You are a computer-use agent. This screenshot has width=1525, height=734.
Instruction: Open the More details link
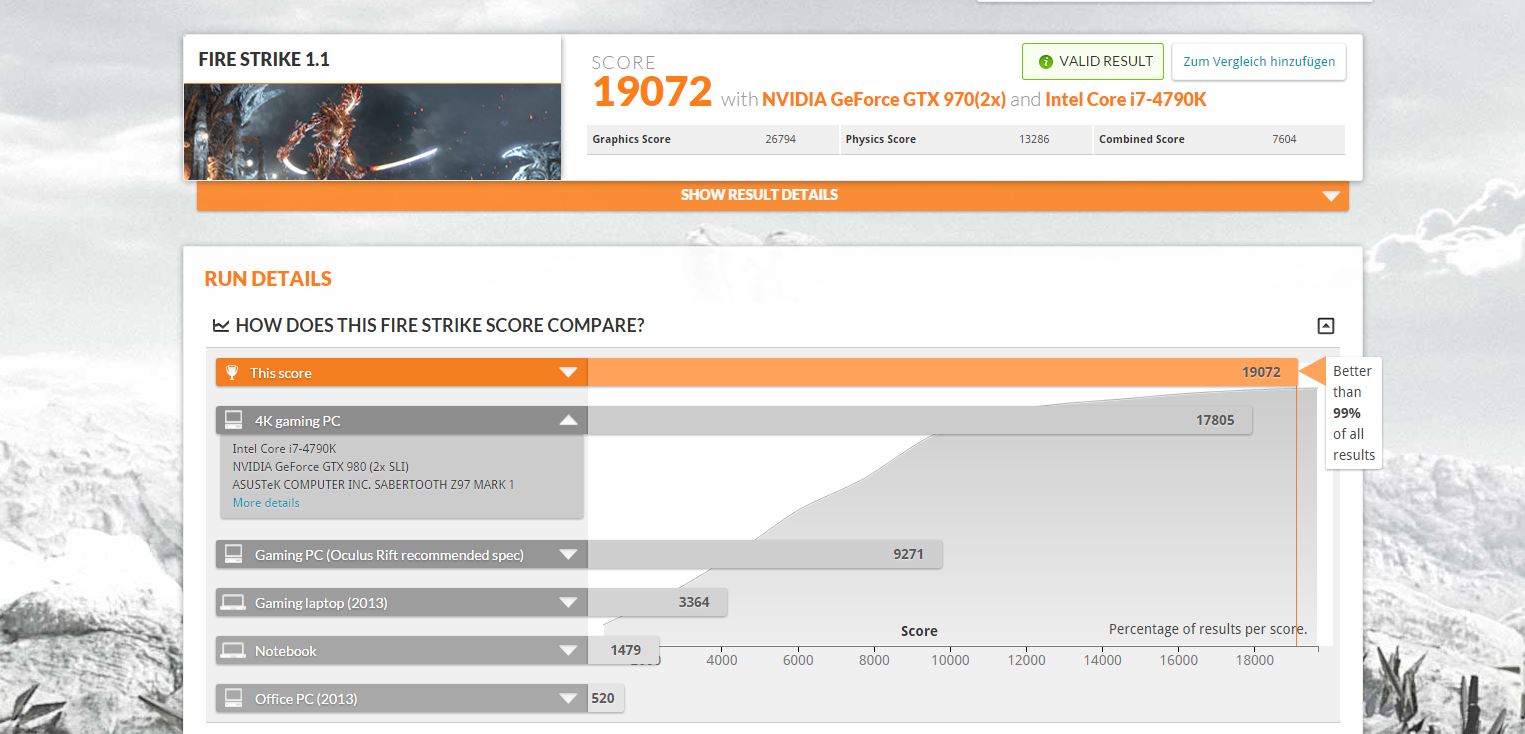point(266,503)
